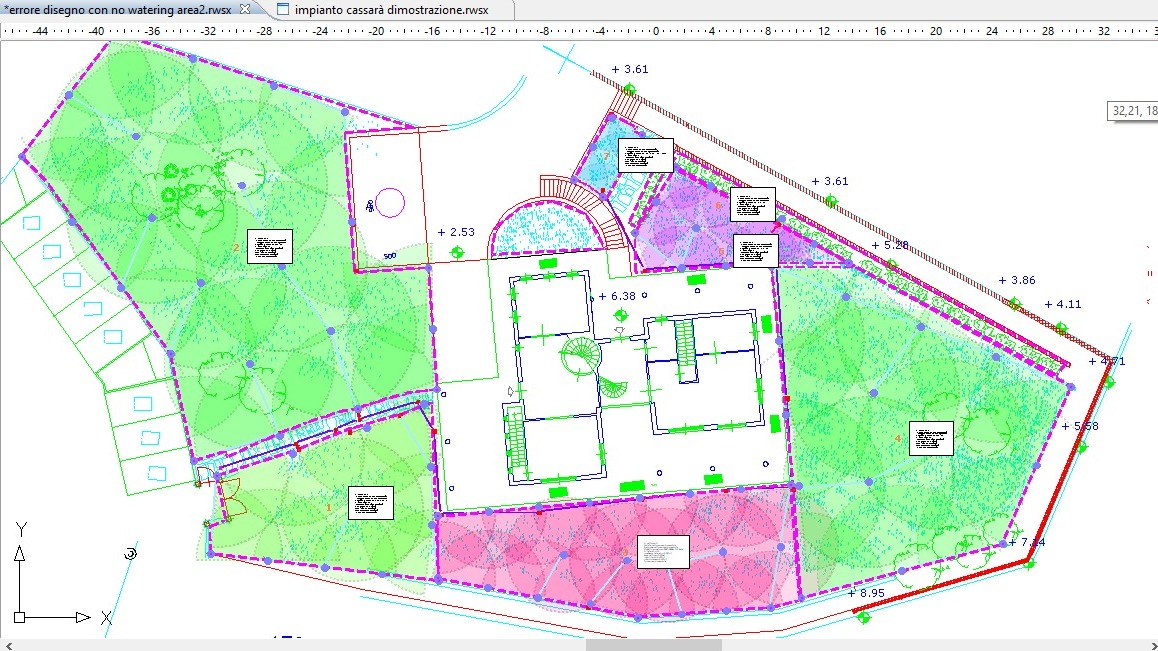Click the magenta circle in the square enclosure
1158x651 pixels.
pos(389,203)
